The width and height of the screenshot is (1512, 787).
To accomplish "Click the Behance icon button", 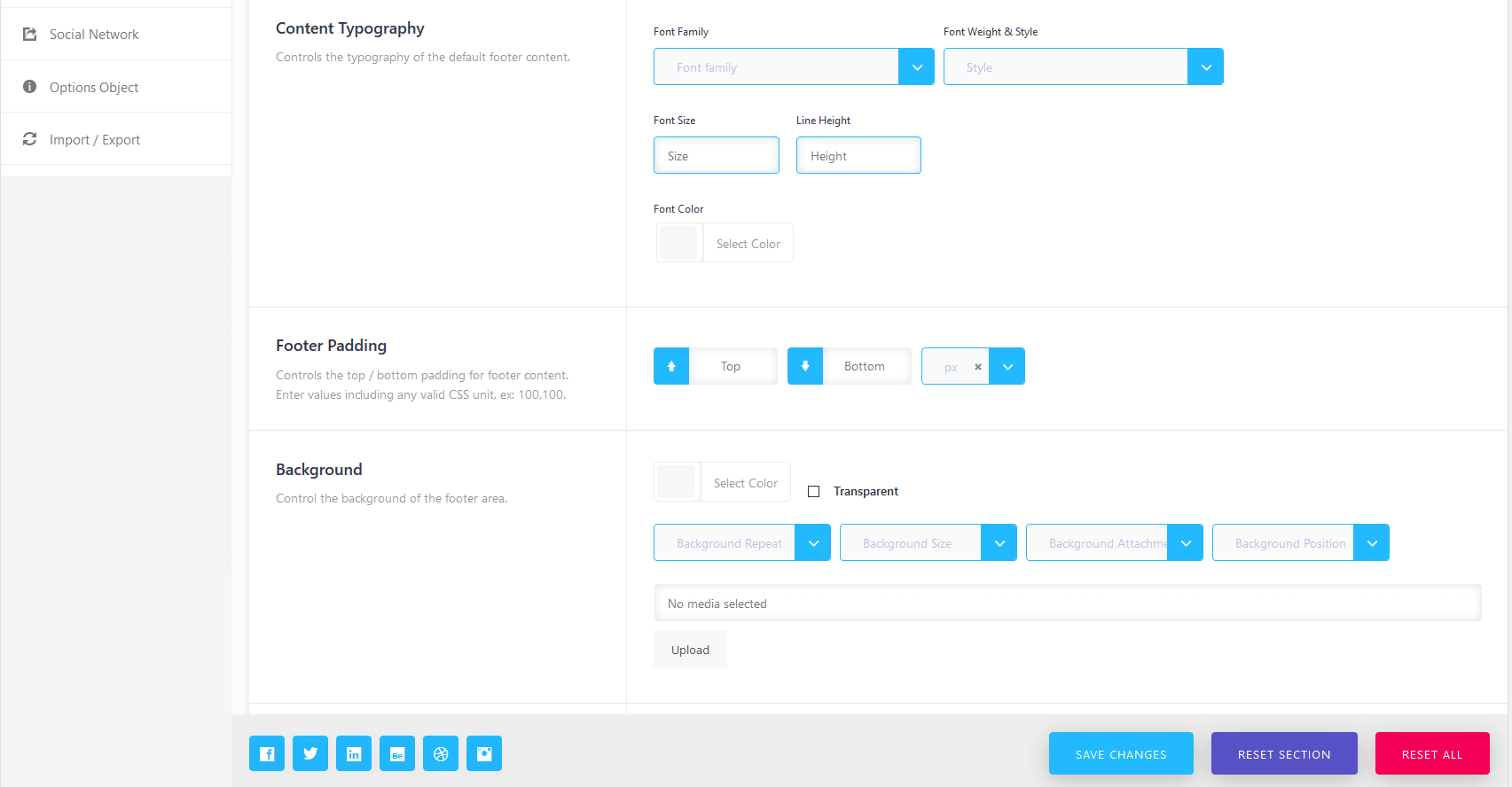I will click(x=397, y=753).
